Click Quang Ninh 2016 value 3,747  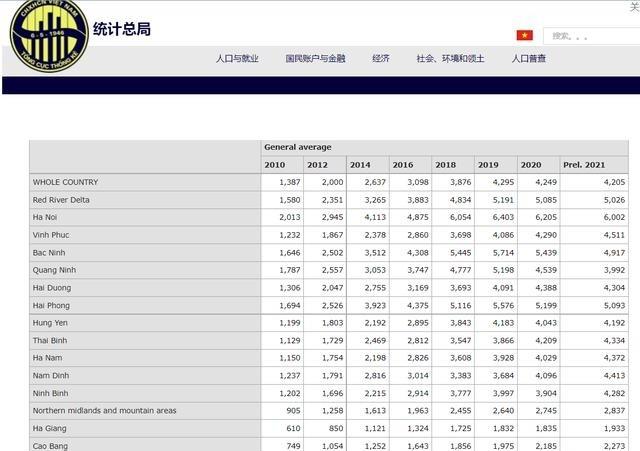click(x=418, y=270)
